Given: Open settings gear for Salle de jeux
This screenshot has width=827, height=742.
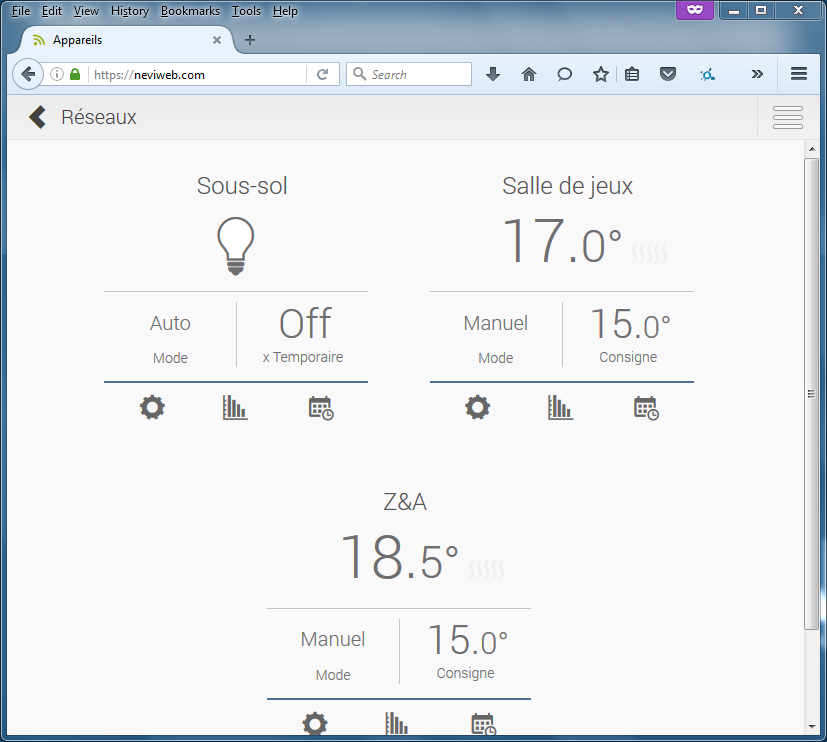Looking at the screenshot, I should [x=478, y=407].
